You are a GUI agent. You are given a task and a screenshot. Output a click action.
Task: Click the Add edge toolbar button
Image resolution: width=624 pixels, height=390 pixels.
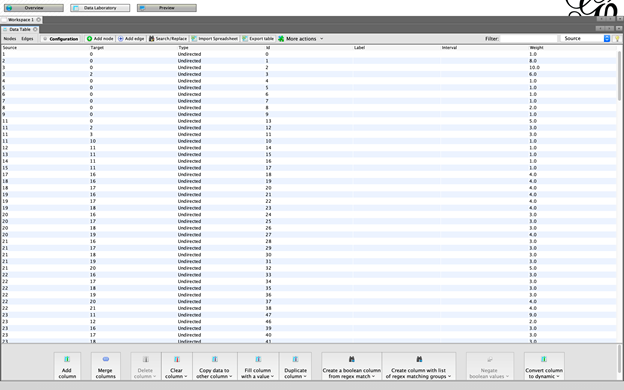131,39
